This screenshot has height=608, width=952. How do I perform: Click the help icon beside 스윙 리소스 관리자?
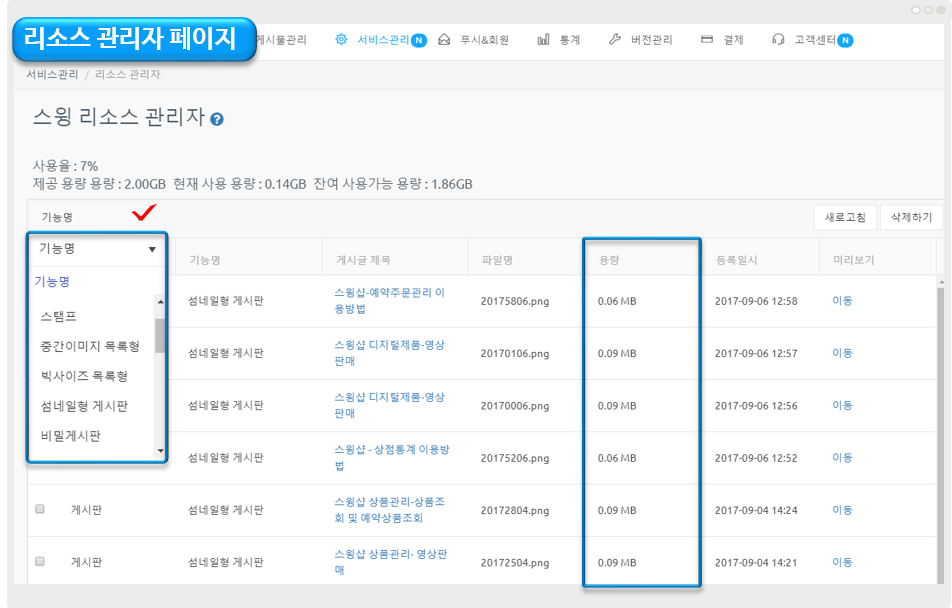pos(217,119)
